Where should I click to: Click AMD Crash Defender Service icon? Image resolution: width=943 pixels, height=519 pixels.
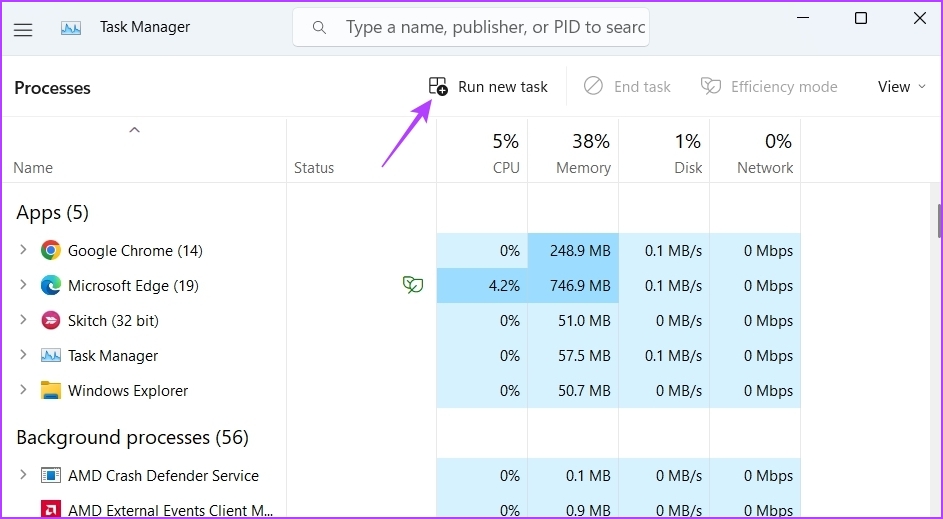(51, 475)
